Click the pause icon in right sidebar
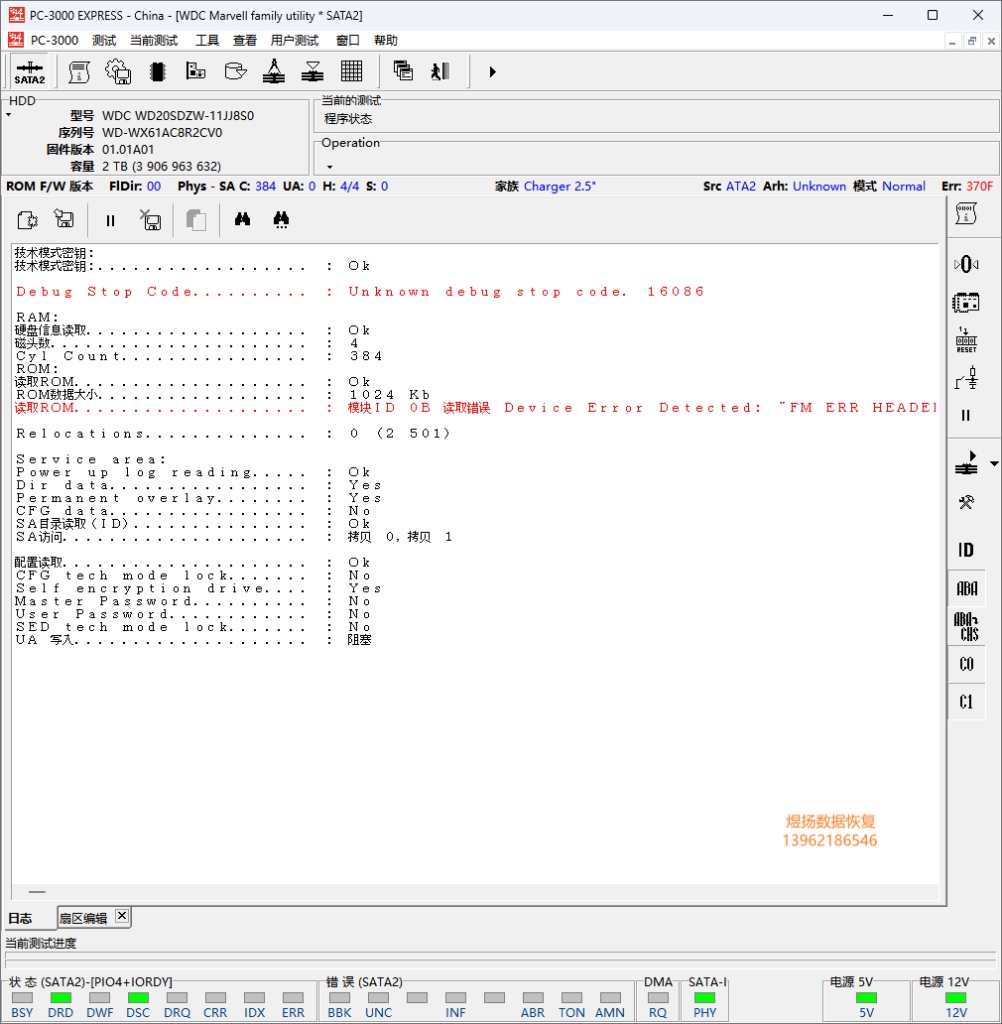 pos(966,415)
